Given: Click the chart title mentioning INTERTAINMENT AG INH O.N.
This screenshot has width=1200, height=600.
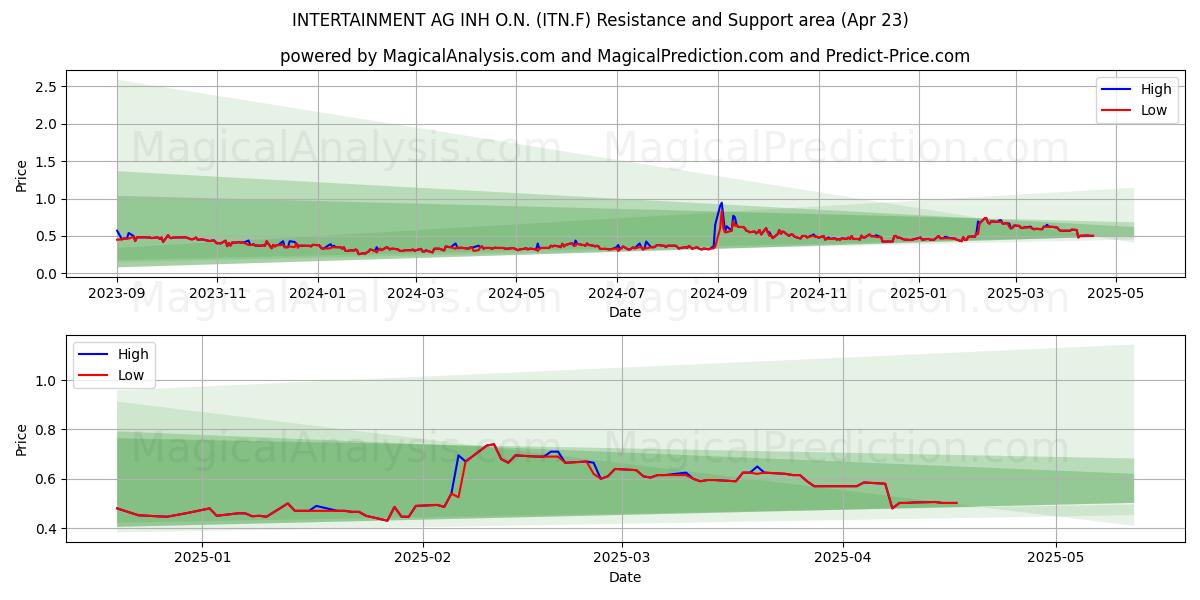Looking at the screenshot, I should tap(600, 20).
